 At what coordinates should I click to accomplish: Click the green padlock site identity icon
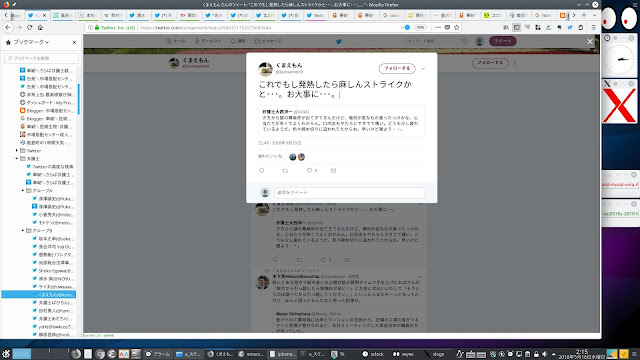pos(97,27)
